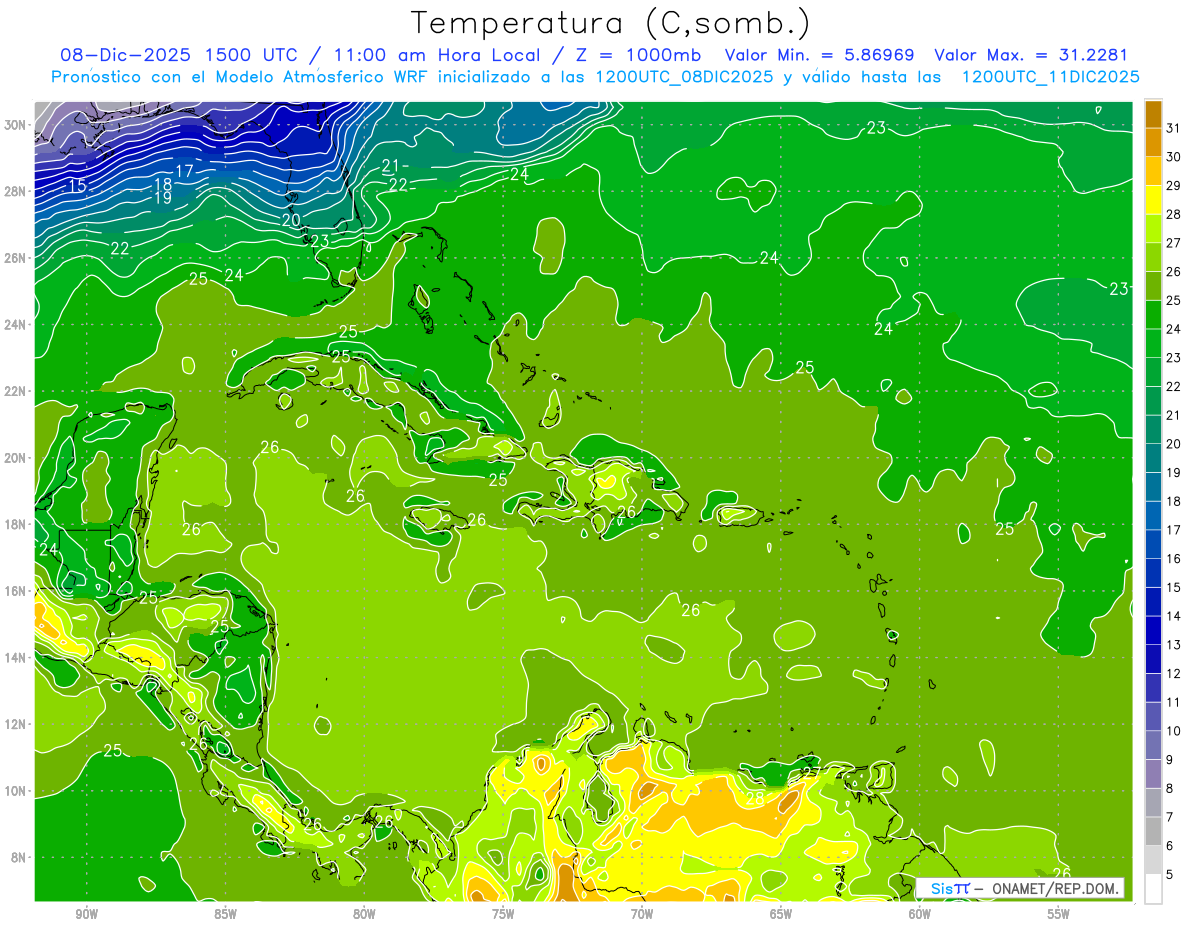Click the "SisTT – ONAMET/REP.DOM." credit label
The image size is (1200, 927).
point(1020,888)
